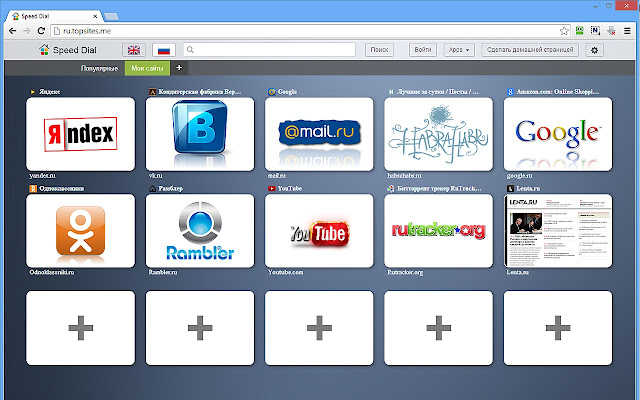Image resolution: width=640 pixels, height=400 pixels.
Task: Select the Сделать домашней страницей button
Action: coord(530,50)
